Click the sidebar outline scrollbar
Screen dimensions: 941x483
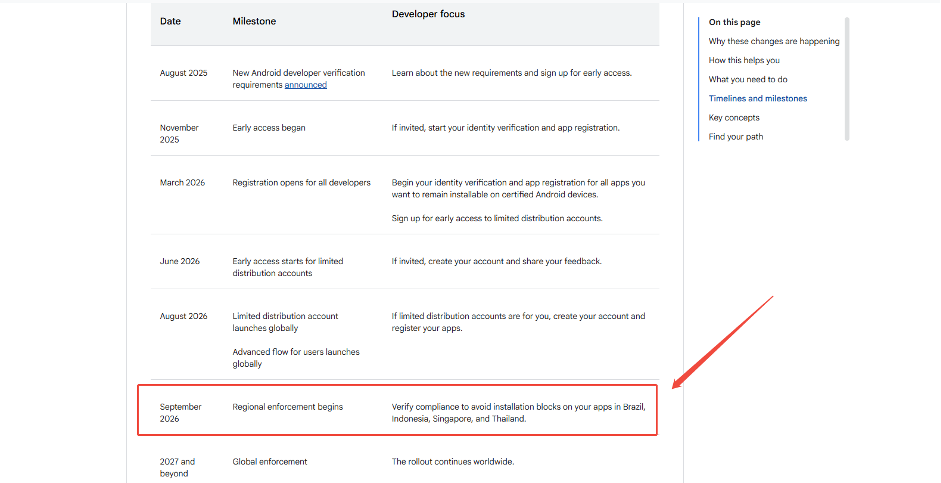tap(846, 78)
